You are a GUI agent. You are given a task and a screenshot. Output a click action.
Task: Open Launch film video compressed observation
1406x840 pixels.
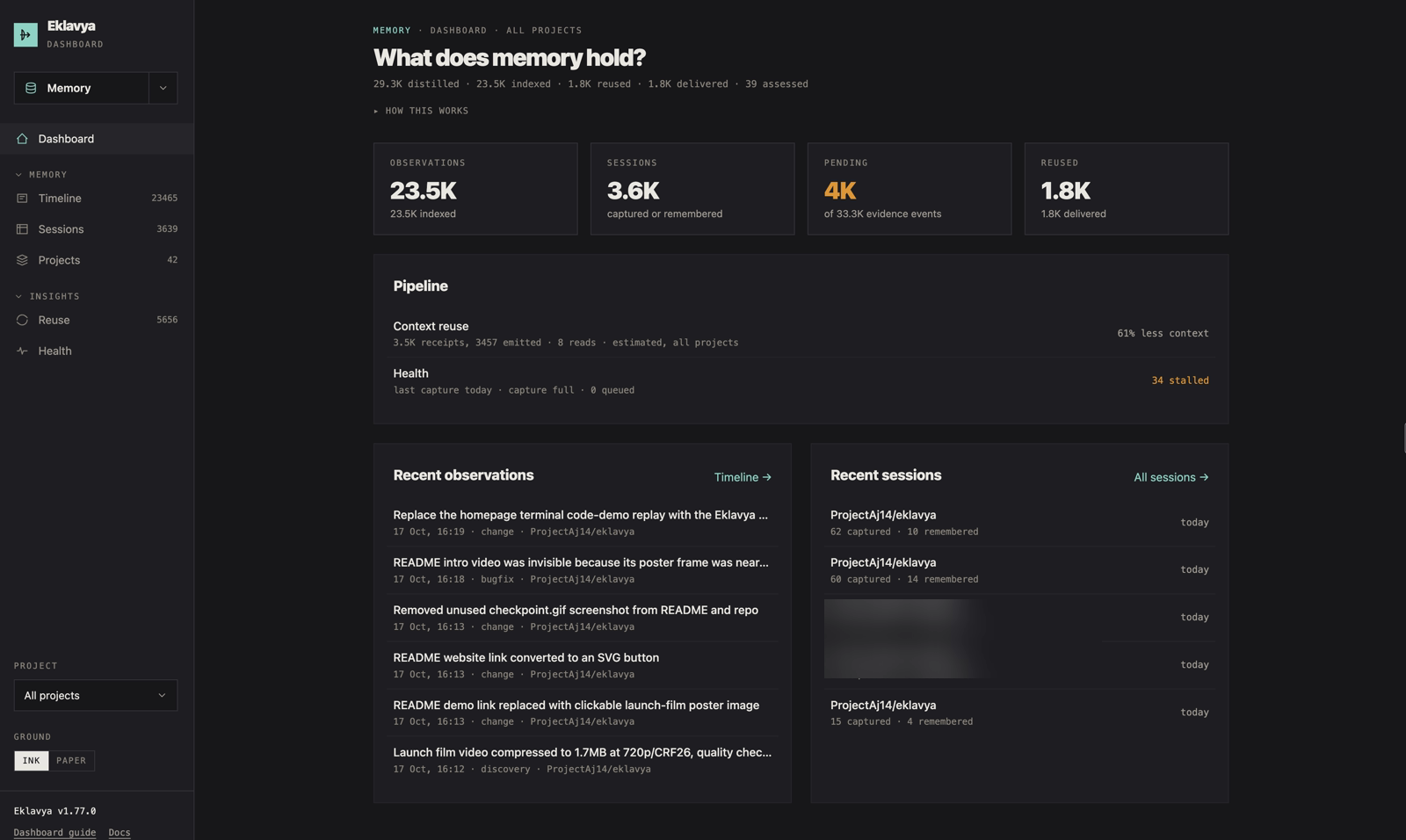pos(582,760)
